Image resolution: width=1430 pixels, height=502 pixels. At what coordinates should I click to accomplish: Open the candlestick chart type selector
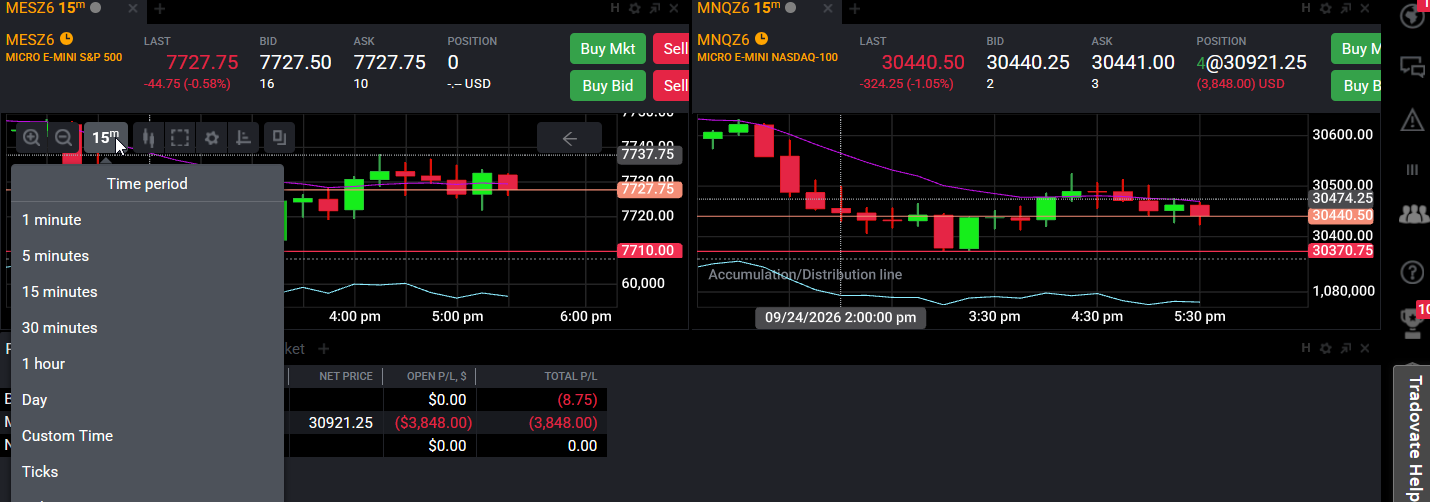coord(148,138)
